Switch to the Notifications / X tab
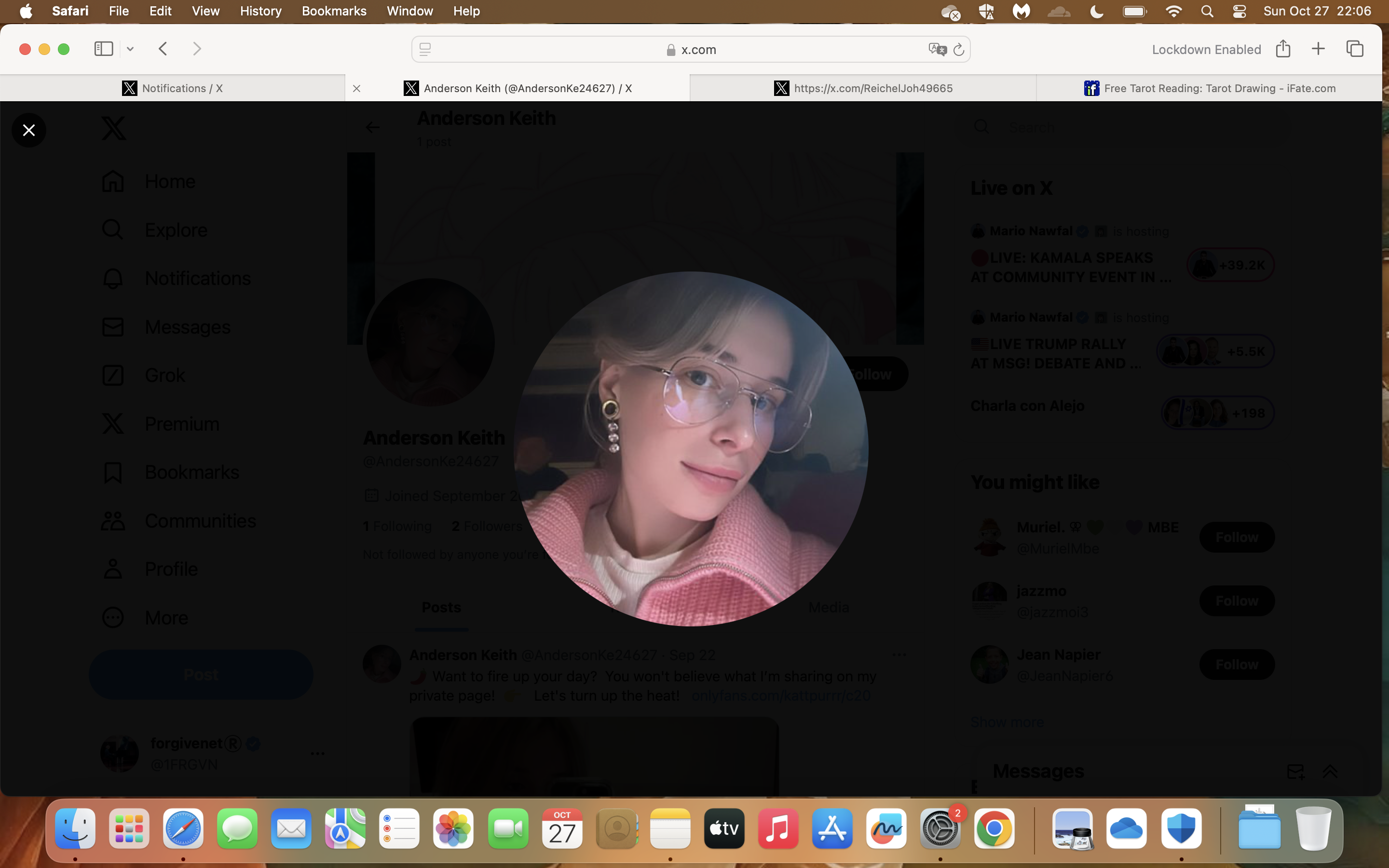This screenshot has height=868, width=1389. click(172, 88)
